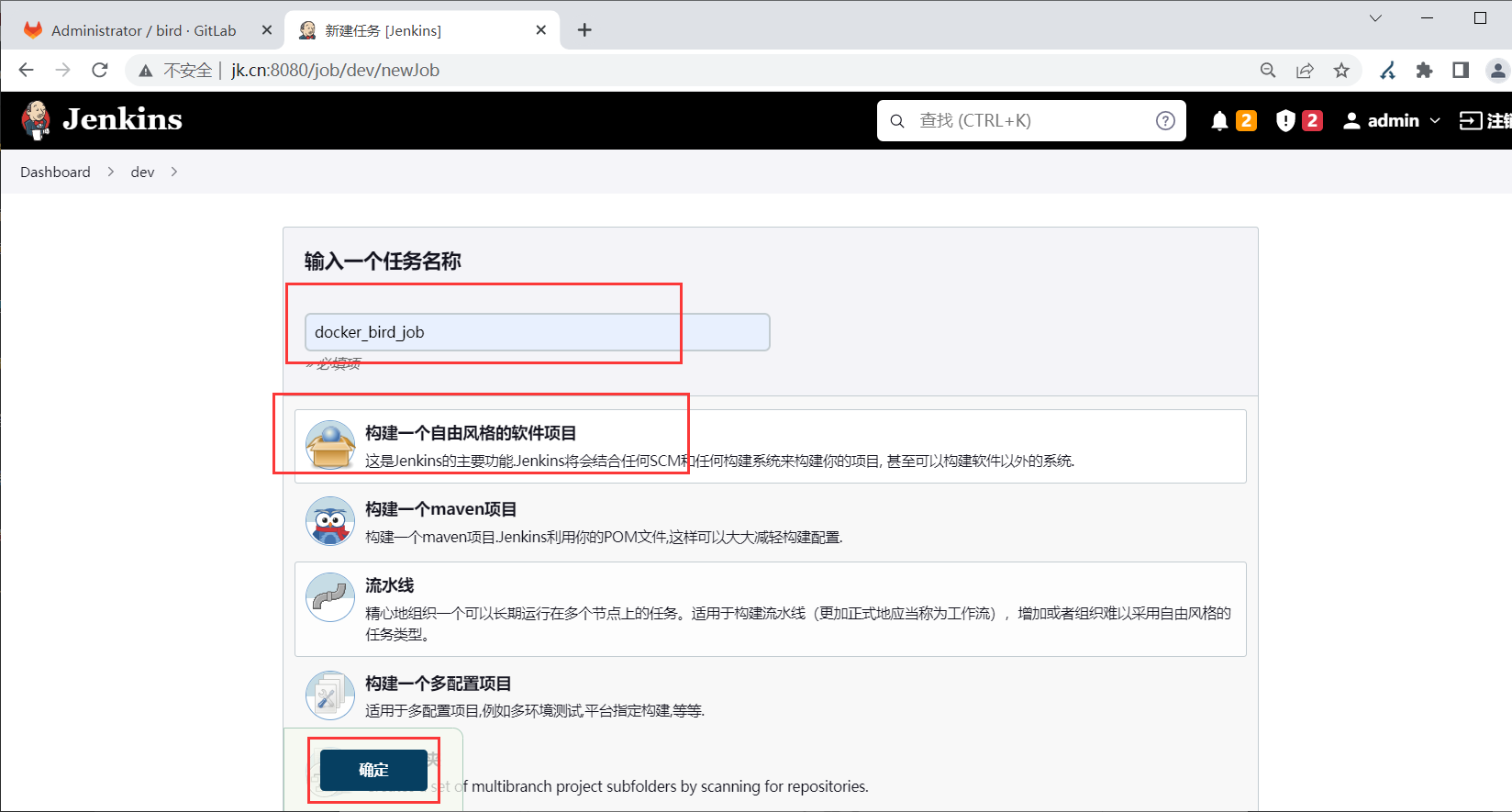
Task: Open the notifications bell icon
Action: [x=1219, y=121]
